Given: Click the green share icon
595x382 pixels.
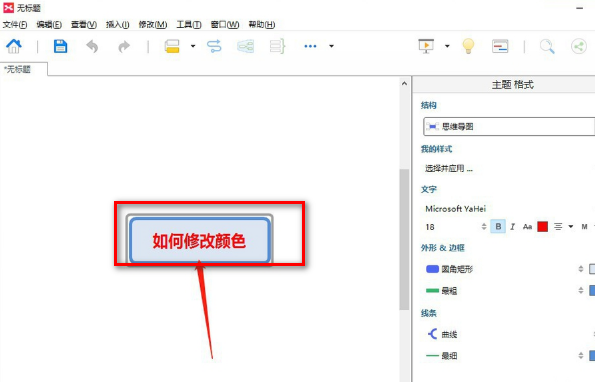Looking at the screenshot, I should tap(579, 47).
